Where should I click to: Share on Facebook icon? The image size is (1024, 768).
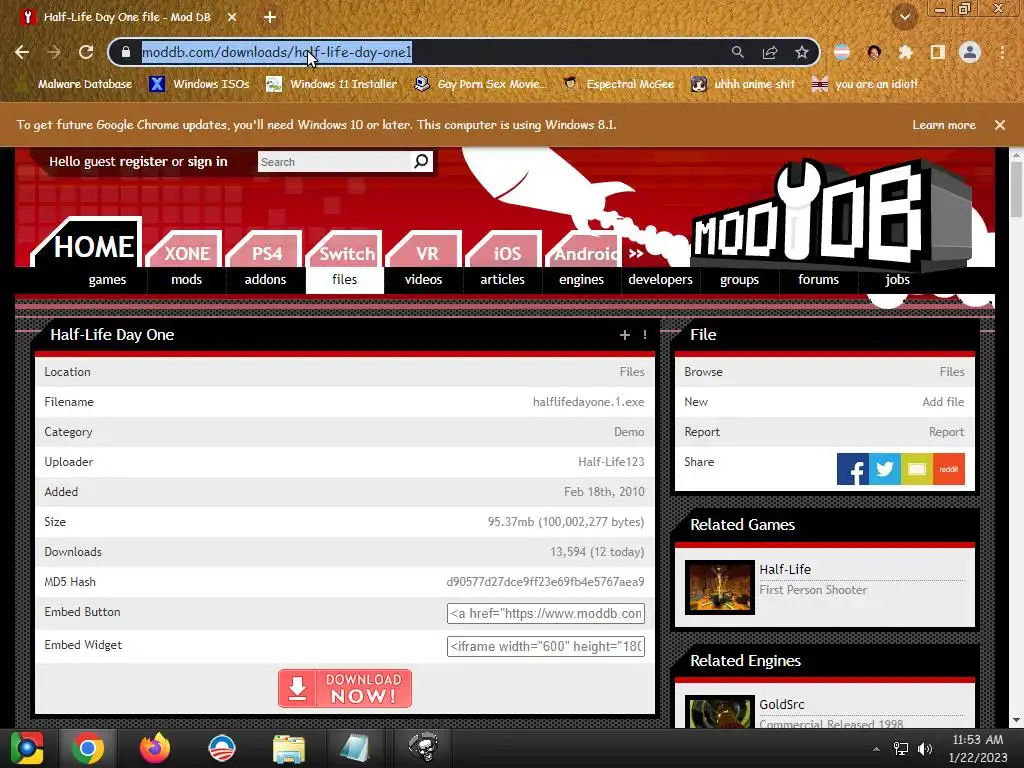pyautogui.click(x=852, y=469)
